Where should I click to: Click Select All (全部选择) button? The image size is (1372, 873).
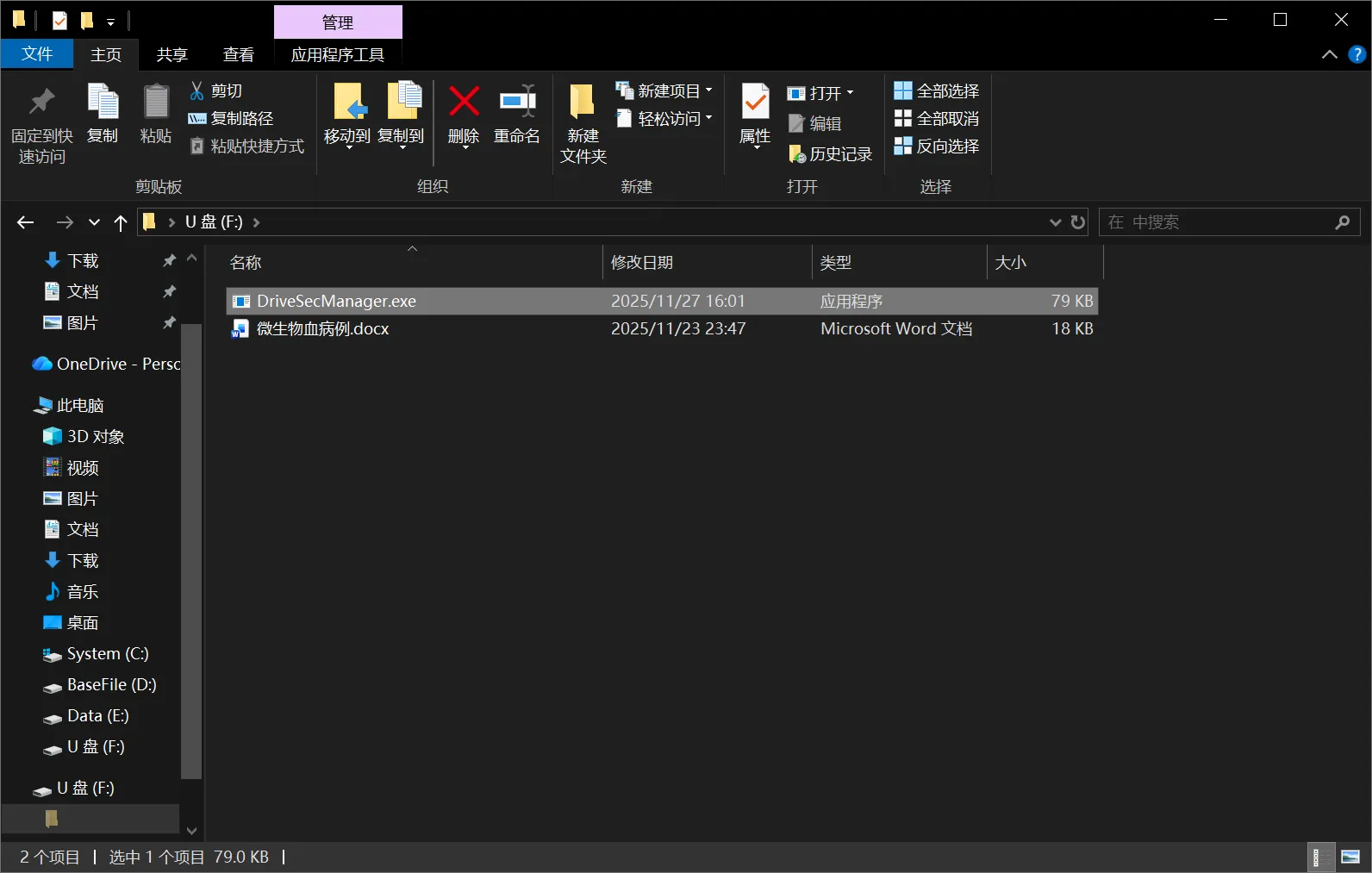(x=937, y=90)
